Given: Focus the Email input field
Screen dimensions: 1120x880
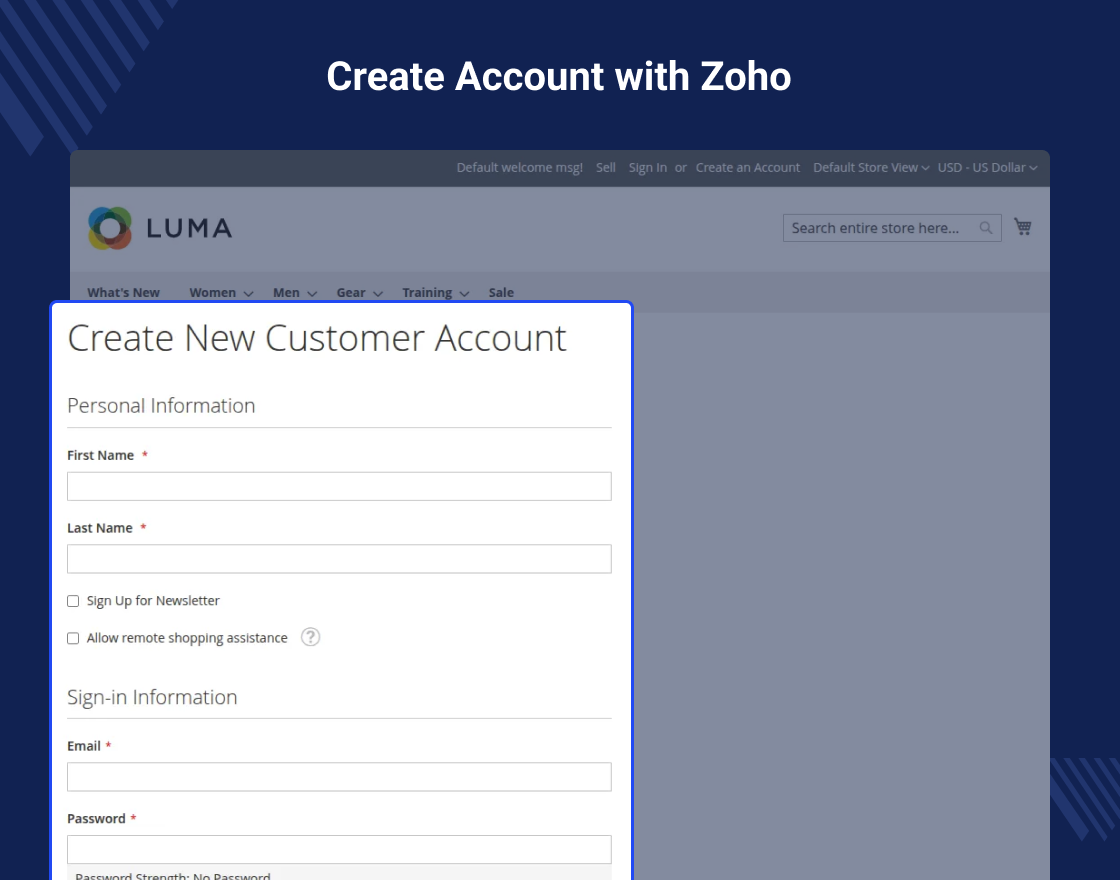Looking at the screenshot, I should tap(339, 776).
